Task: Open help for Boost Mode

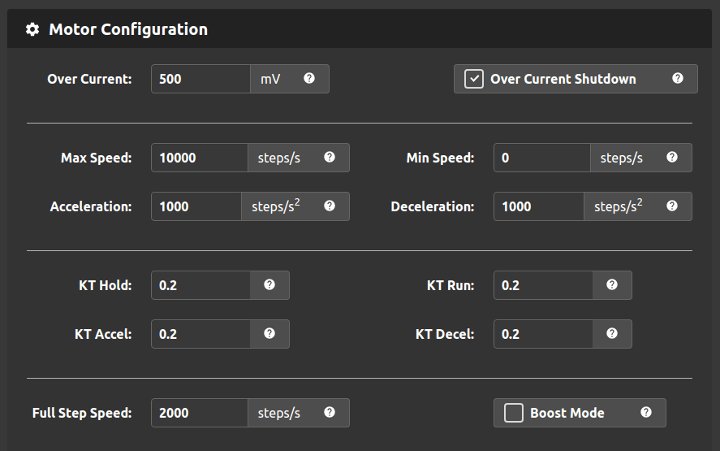Action: click(646, 412)
